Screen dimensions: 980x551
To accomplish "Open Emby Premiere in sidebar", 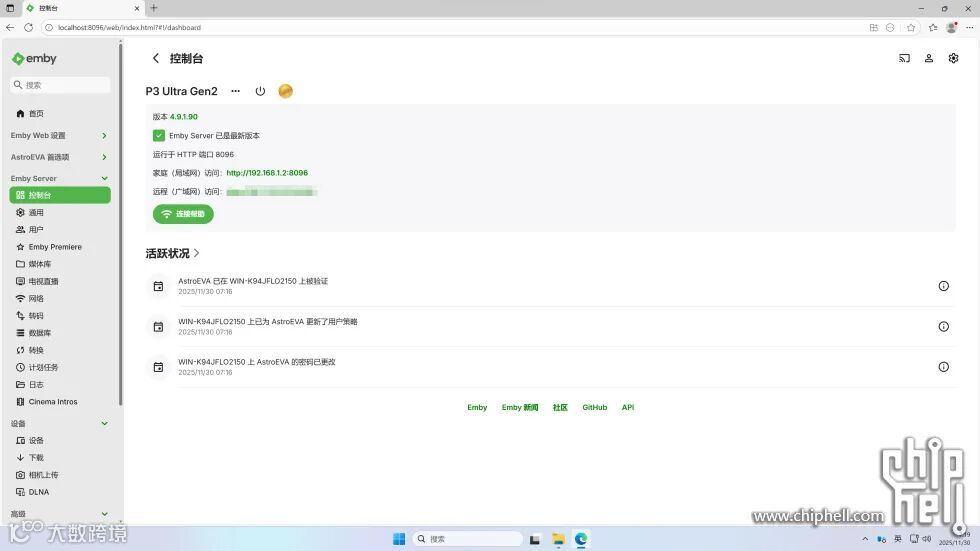I will point(60,247).
